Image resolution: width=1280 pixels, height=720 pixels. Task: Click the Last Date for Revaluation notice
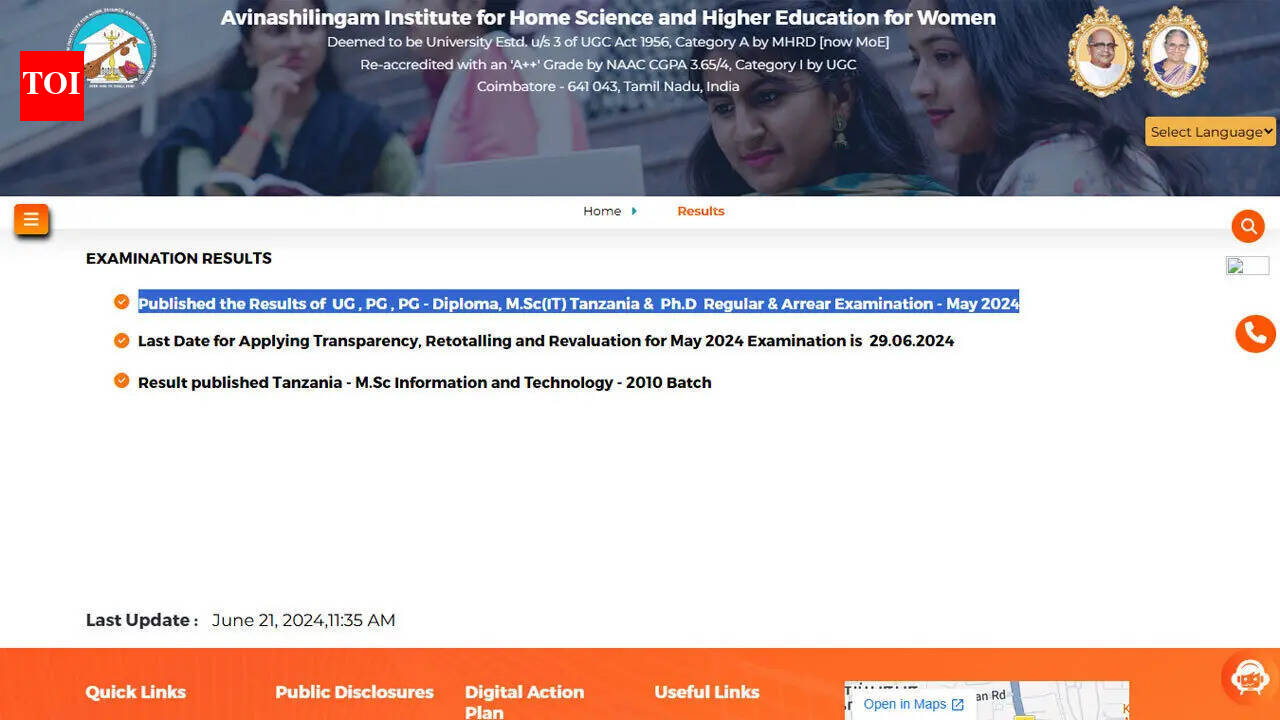546,341
